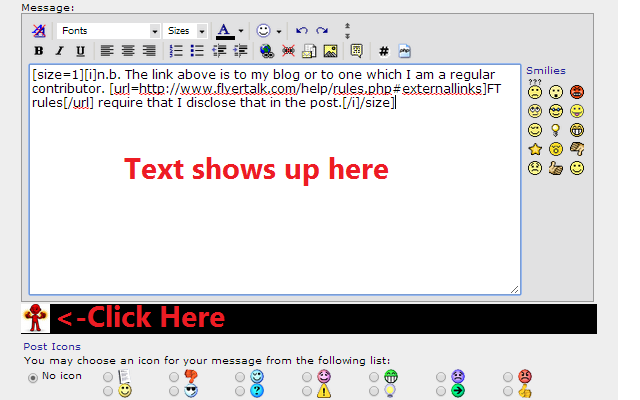
Task: Insert the cool sunglasses smilie
Action: coord(556,111)
